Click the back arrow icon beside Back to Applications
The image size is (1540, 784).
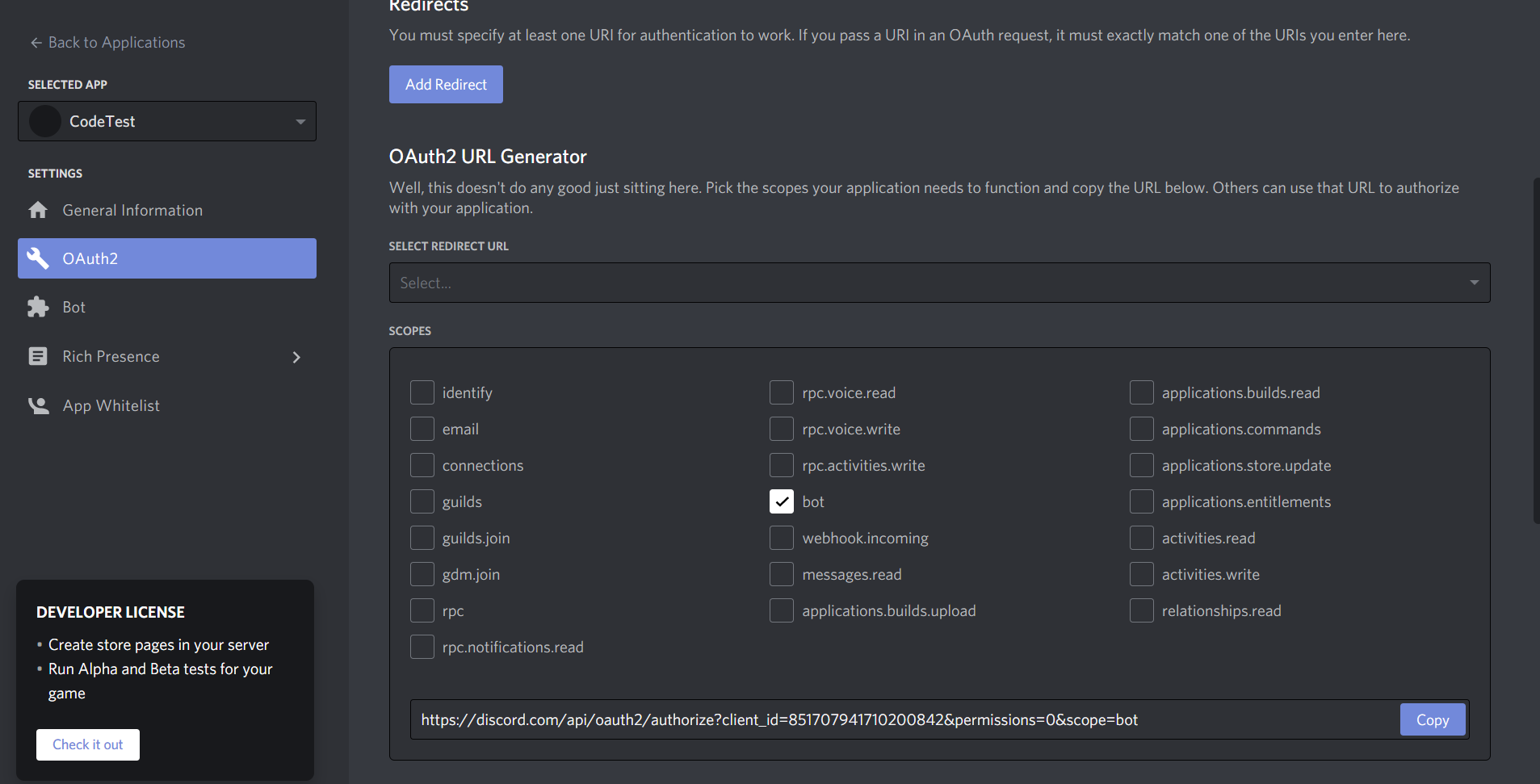36,43
